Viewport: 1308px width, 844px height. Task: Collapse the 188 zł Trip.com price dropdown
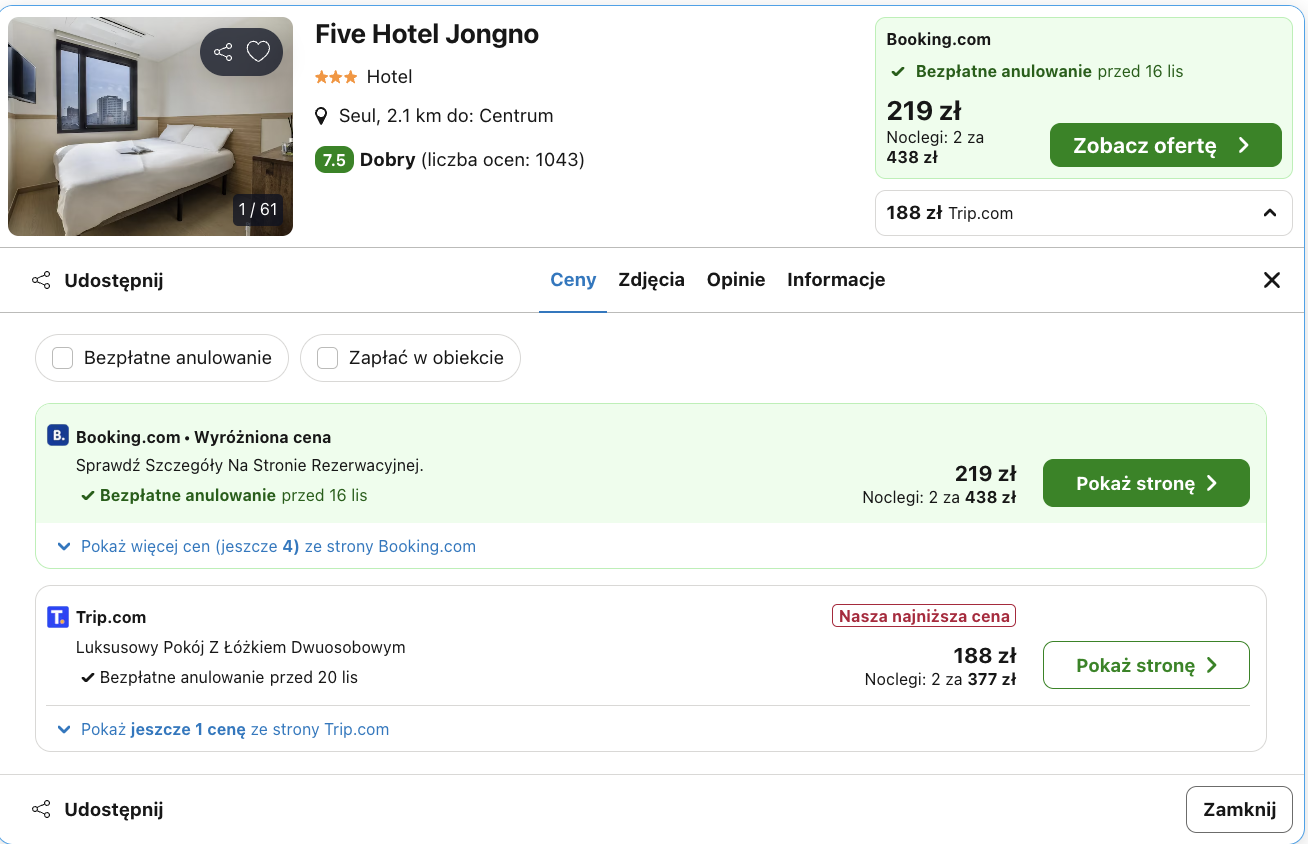pyautogui.click(x=1269, y=213)
